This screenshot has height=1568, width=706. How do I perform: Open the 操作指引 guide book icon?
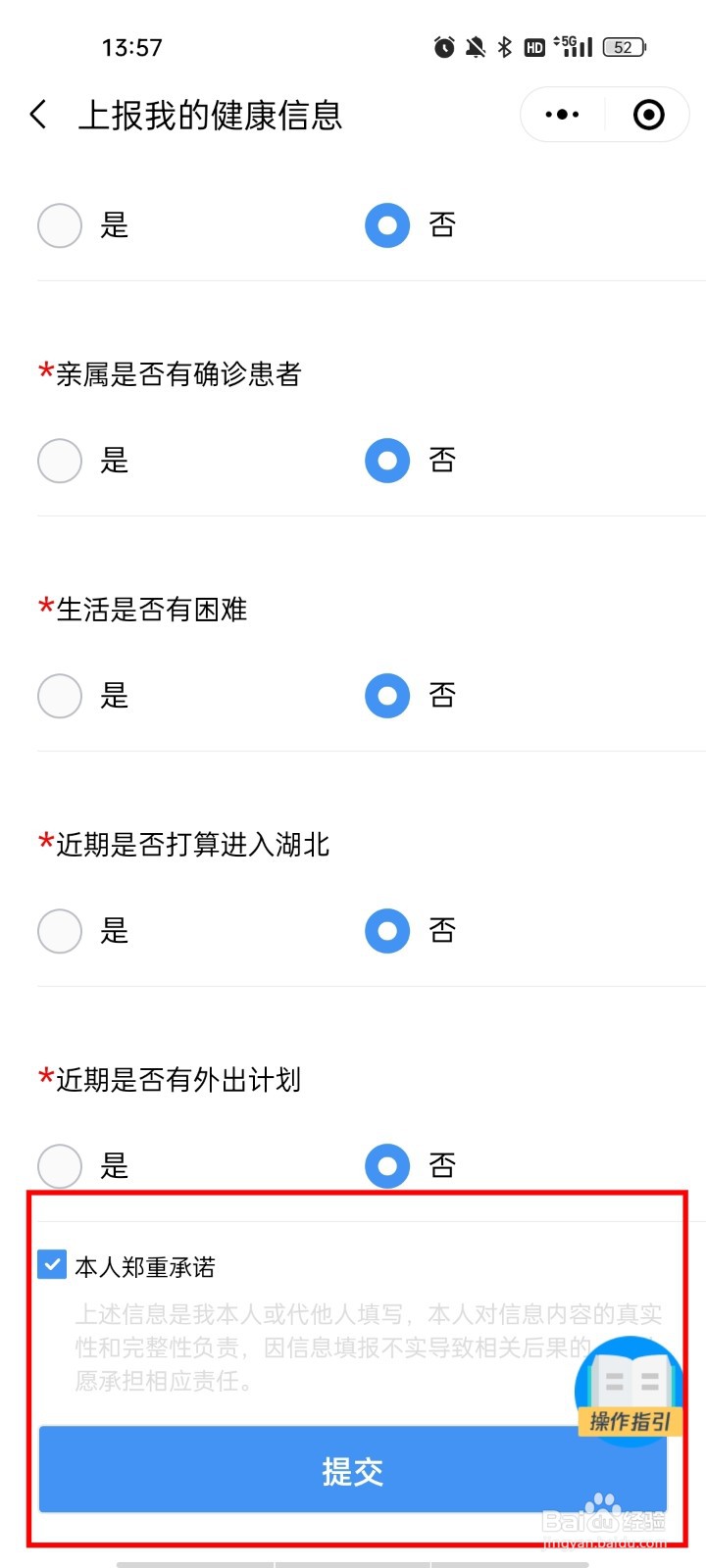pos(630,1388)
